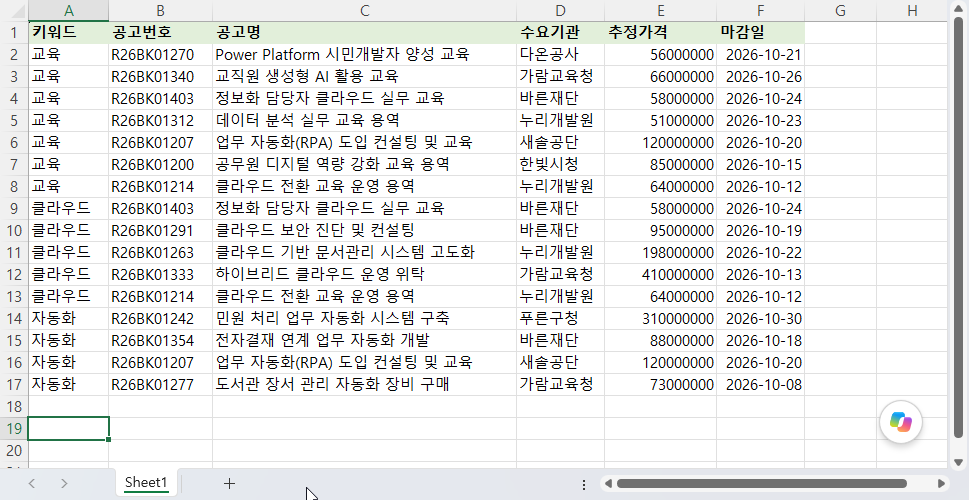Select cell with R26BK01340

click(x=161, y=77)
